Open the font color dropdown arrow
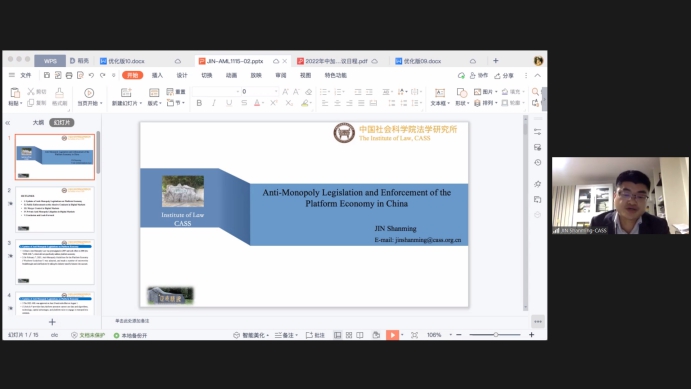Image resolution: width=692 pixels, height=389 pixels. click(x=263, y=103)
